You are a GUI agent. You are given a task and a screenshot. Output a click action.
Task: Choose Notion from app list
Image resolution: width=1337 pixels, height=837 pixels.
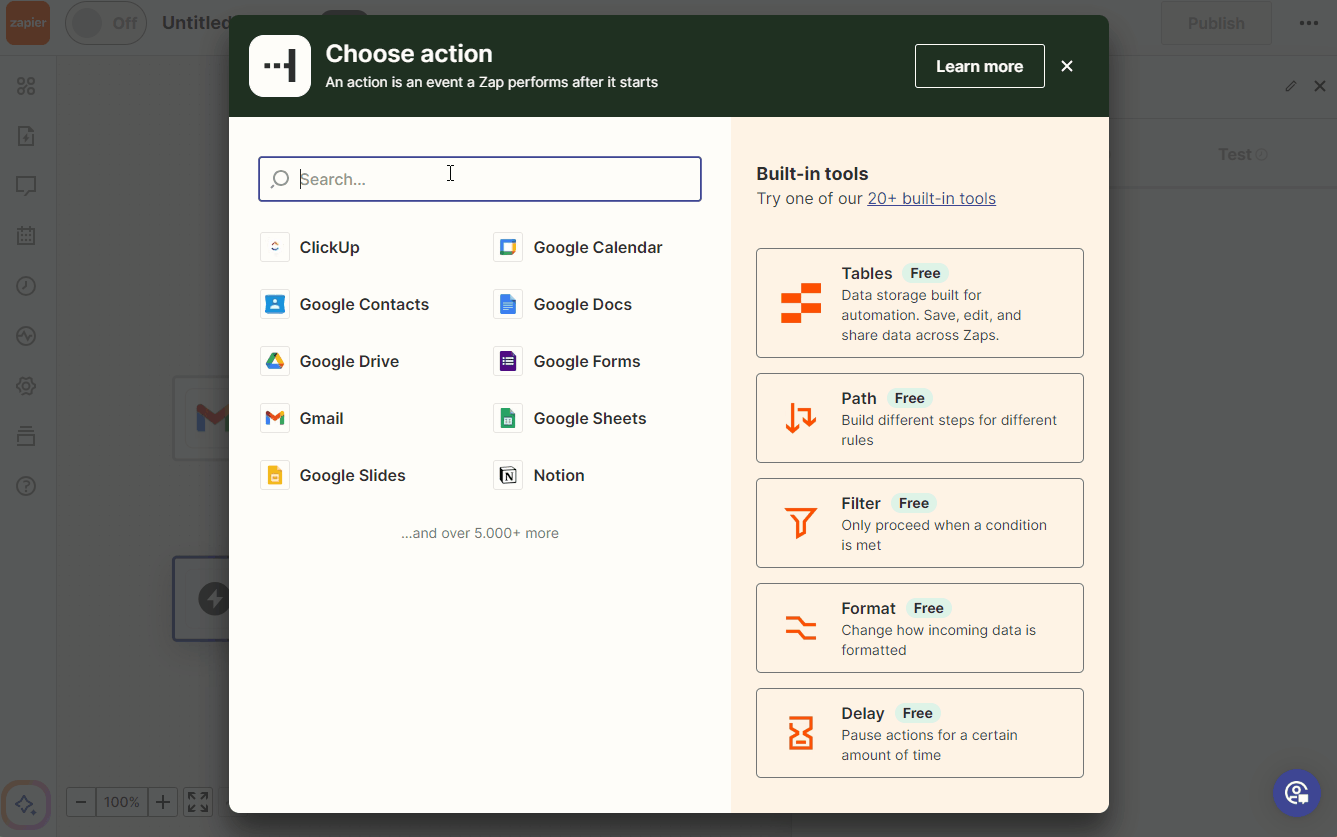[539, 475]
